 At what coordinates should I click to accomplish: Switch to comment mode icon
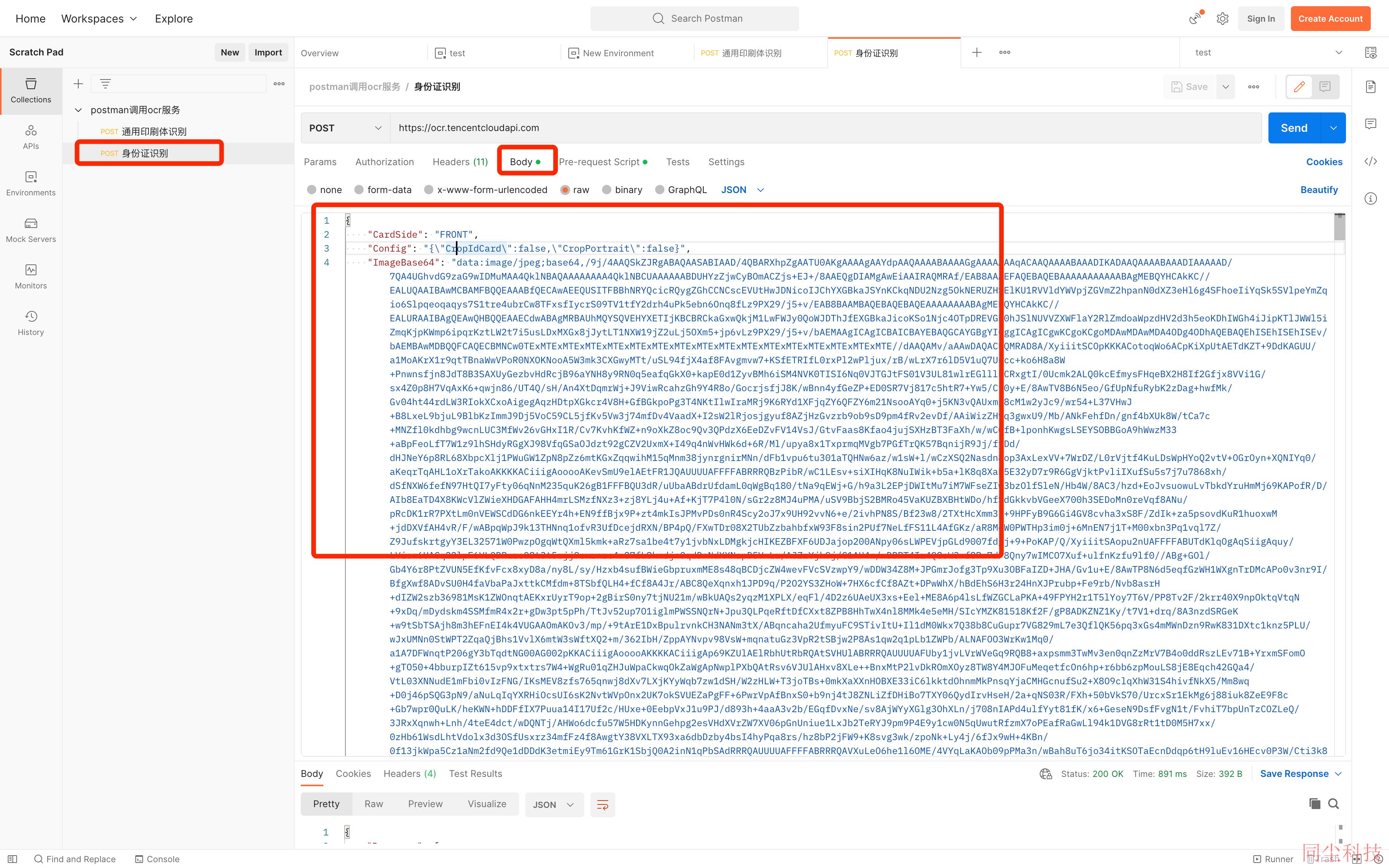(1325, 87)
